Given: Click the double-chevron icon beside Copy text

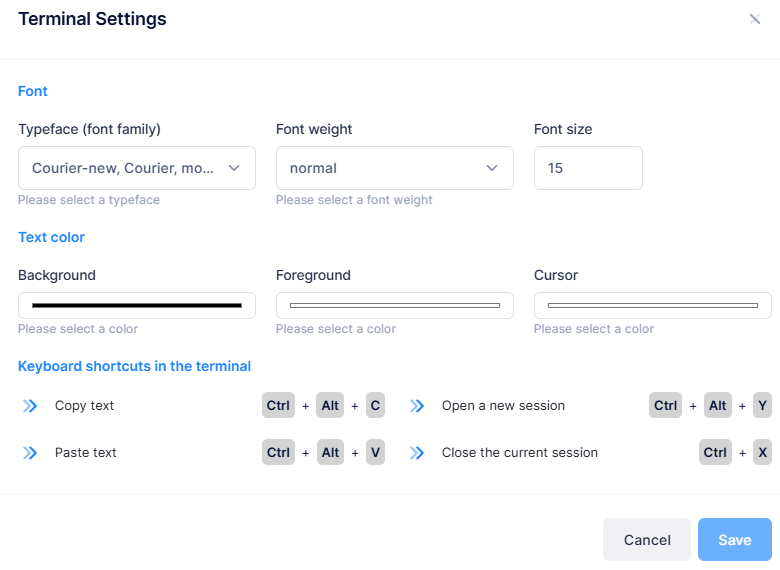Looking at the screenshot, I should (30, 406).
